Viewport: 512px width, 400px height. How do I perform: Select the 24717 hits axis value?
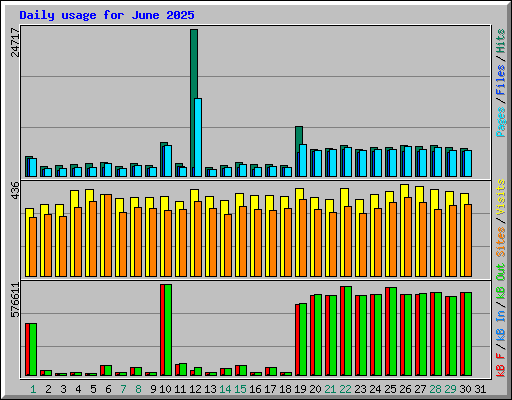coord(15,42)
